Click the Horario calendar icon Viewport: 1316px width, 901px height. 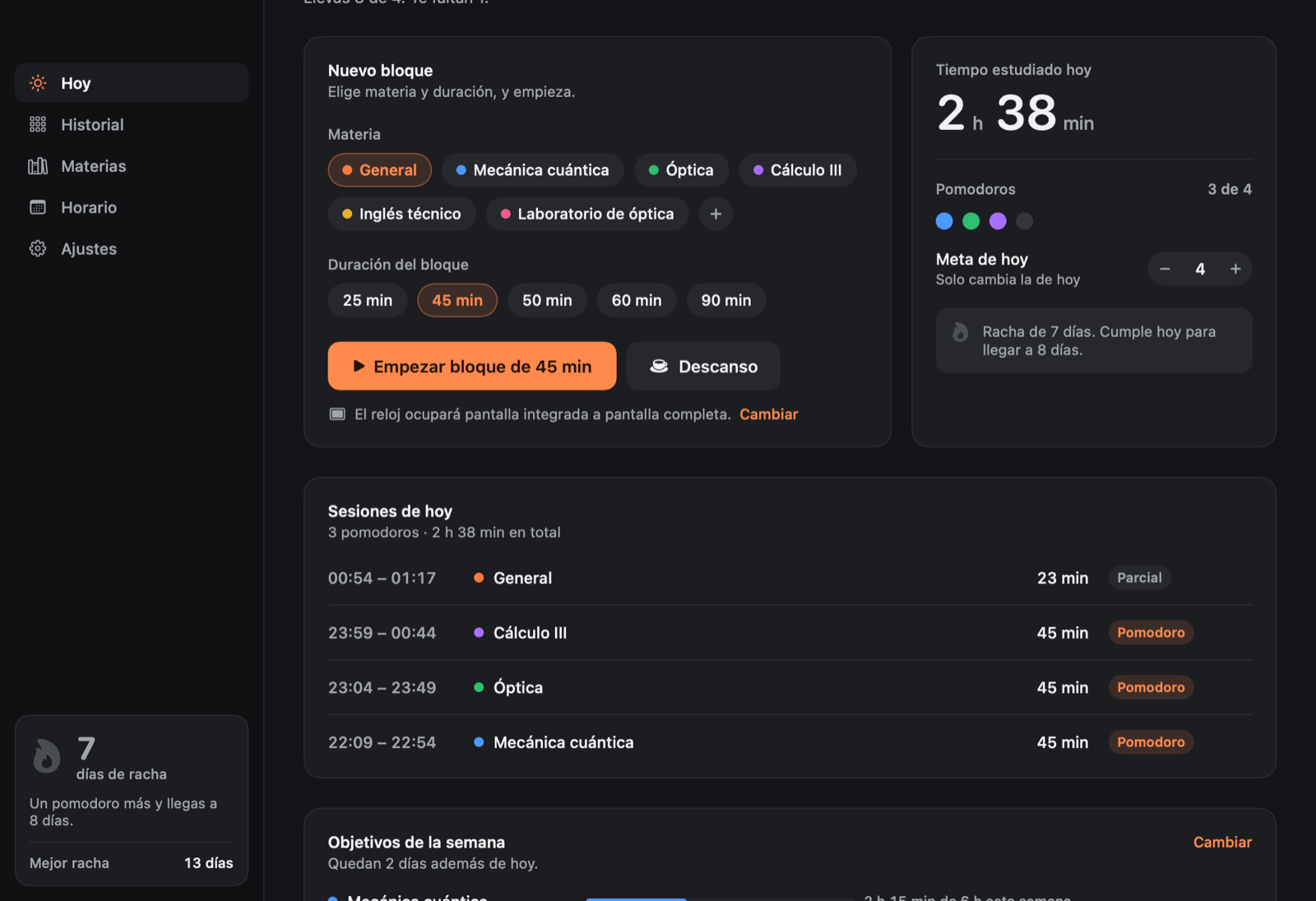[x=38, y=207]
